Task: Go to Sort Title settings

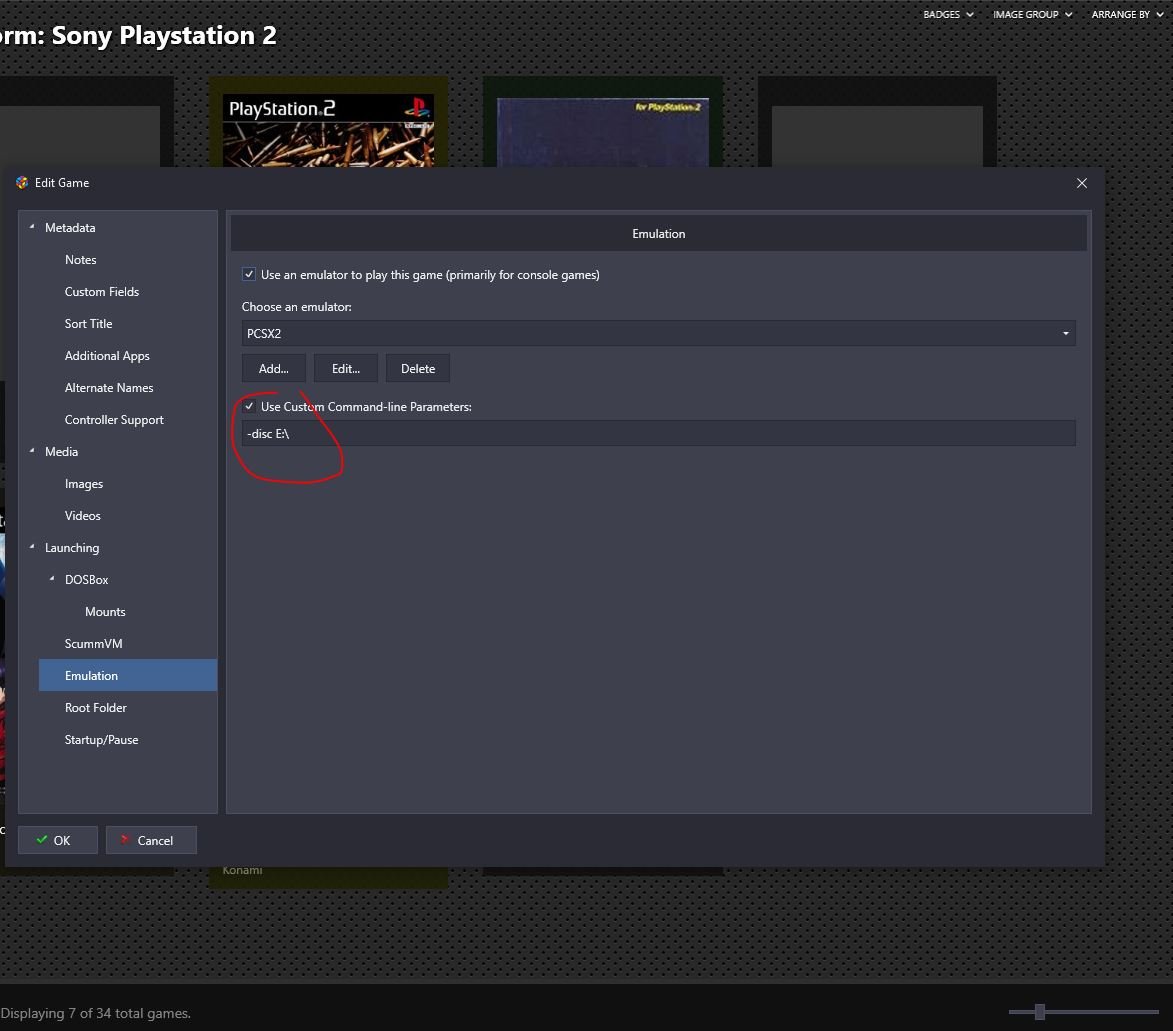Action: pos(88,324)
